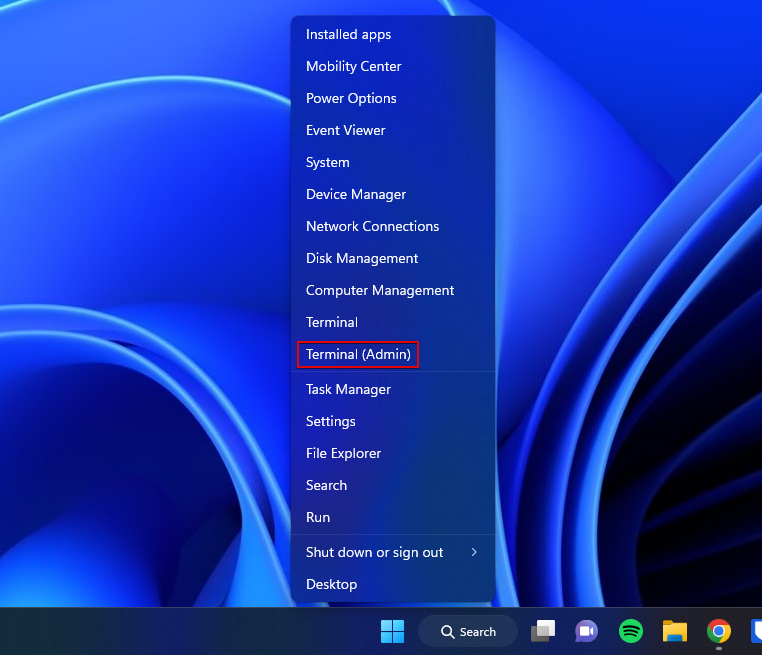Expand Shut down or sign out submenu

tap(393, 552)
